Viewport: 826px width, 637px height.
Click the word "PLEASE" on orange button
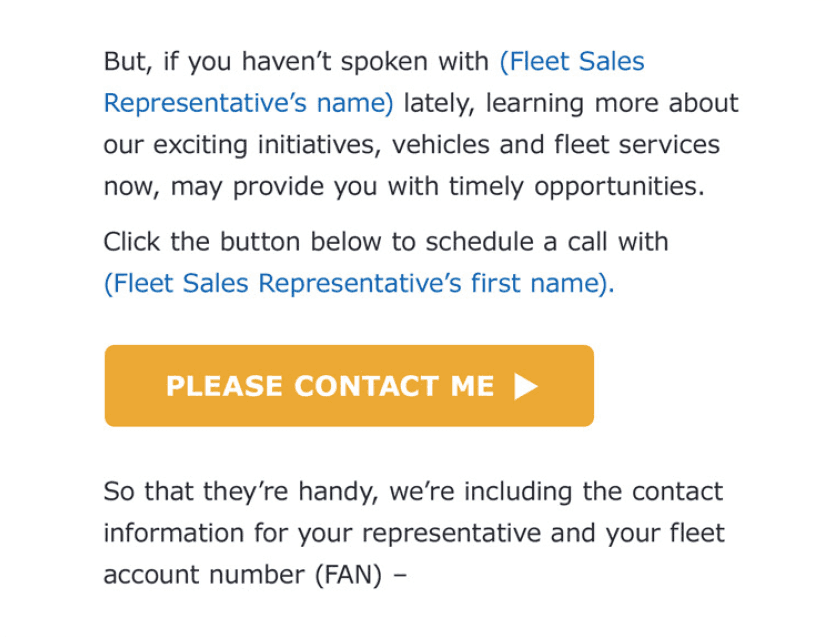(x=224, y=386)
